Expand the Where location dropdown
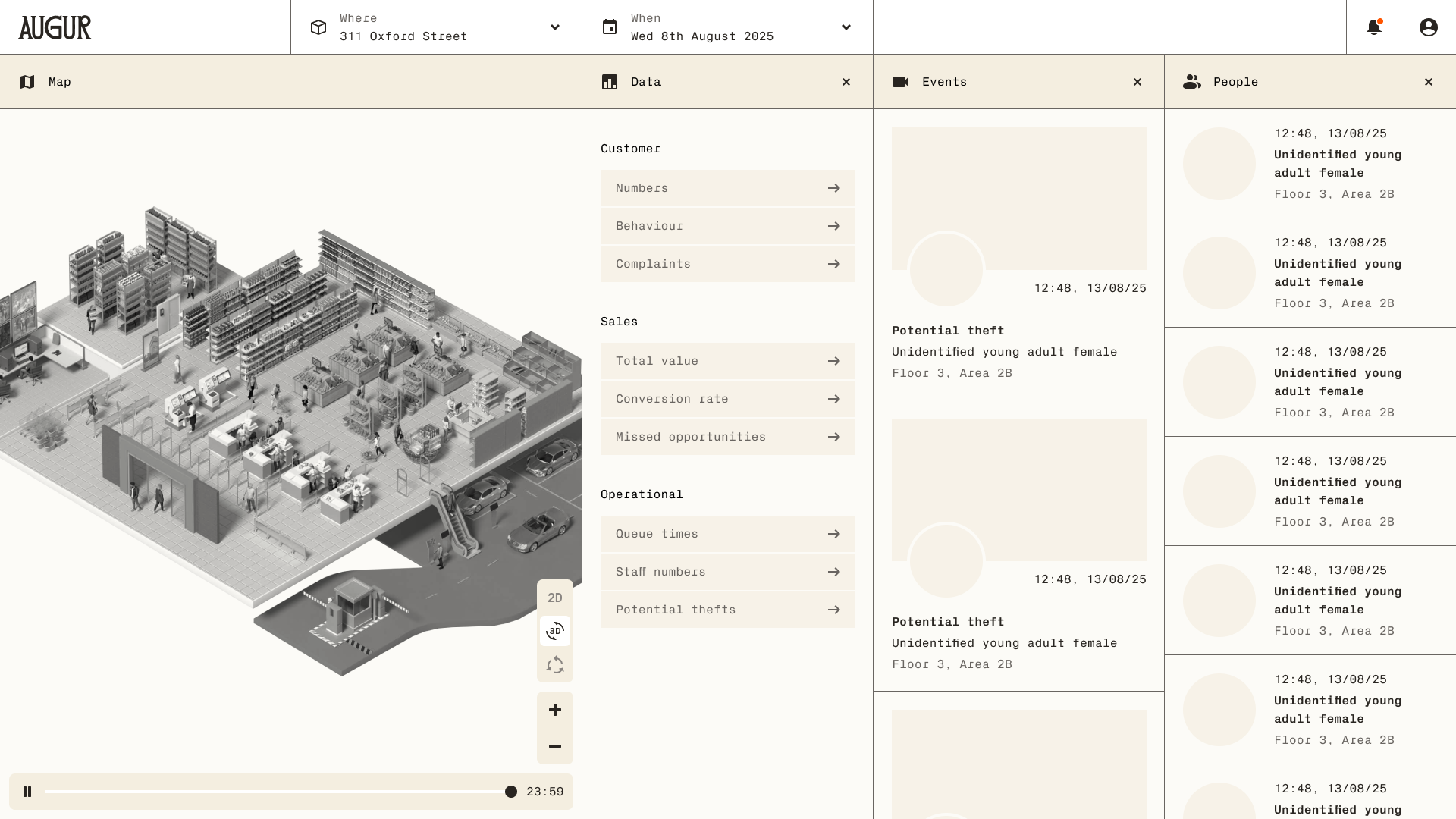 point(555,27)
